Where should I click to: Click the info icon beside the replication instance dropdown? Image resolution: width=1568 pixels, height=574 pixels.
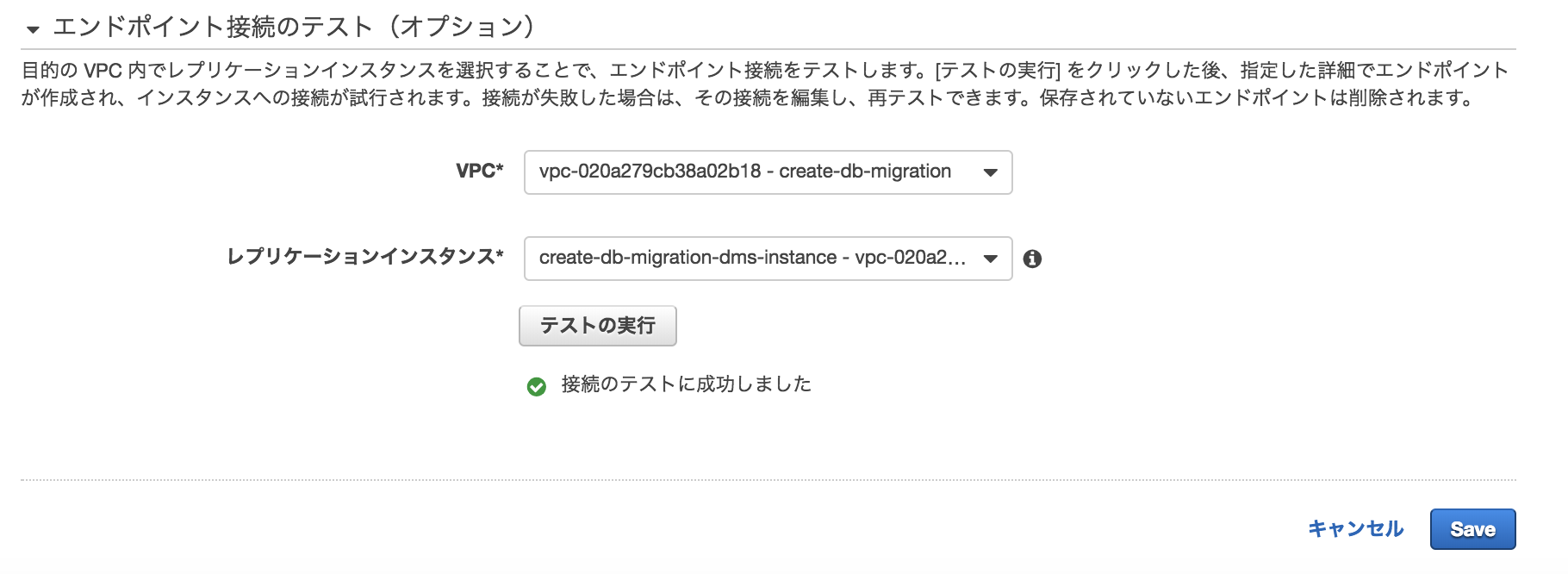(1033, 259)
